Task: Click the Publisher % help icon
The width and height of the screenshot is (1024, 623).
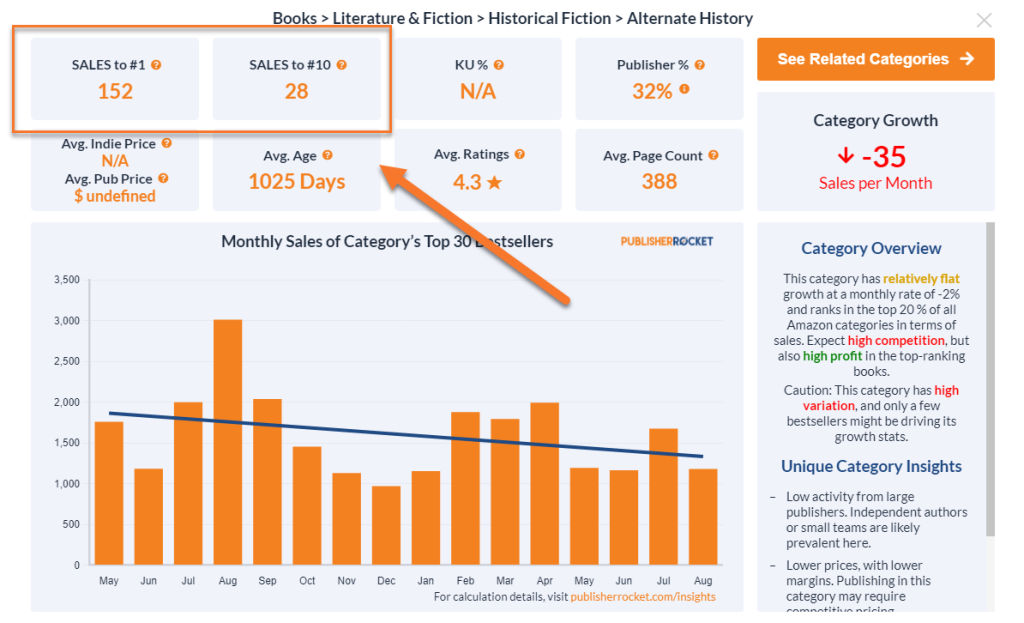Action: point(700,65)
